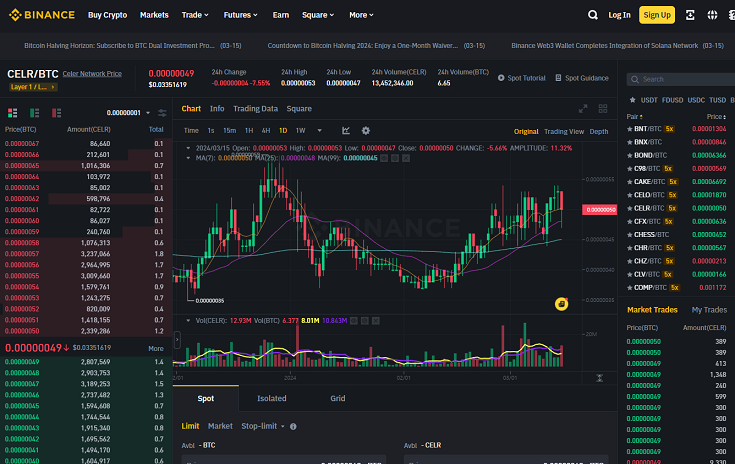Open multi-chart grid layout icon
735x464 pixels.
click(603, 109)
